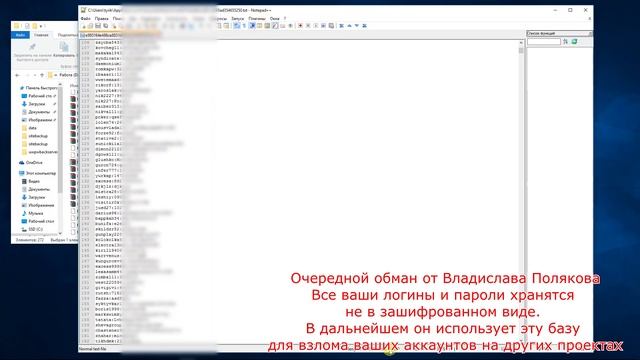Click Explorer nav pane scrollbar down arrow

click(x=60, y=233)
